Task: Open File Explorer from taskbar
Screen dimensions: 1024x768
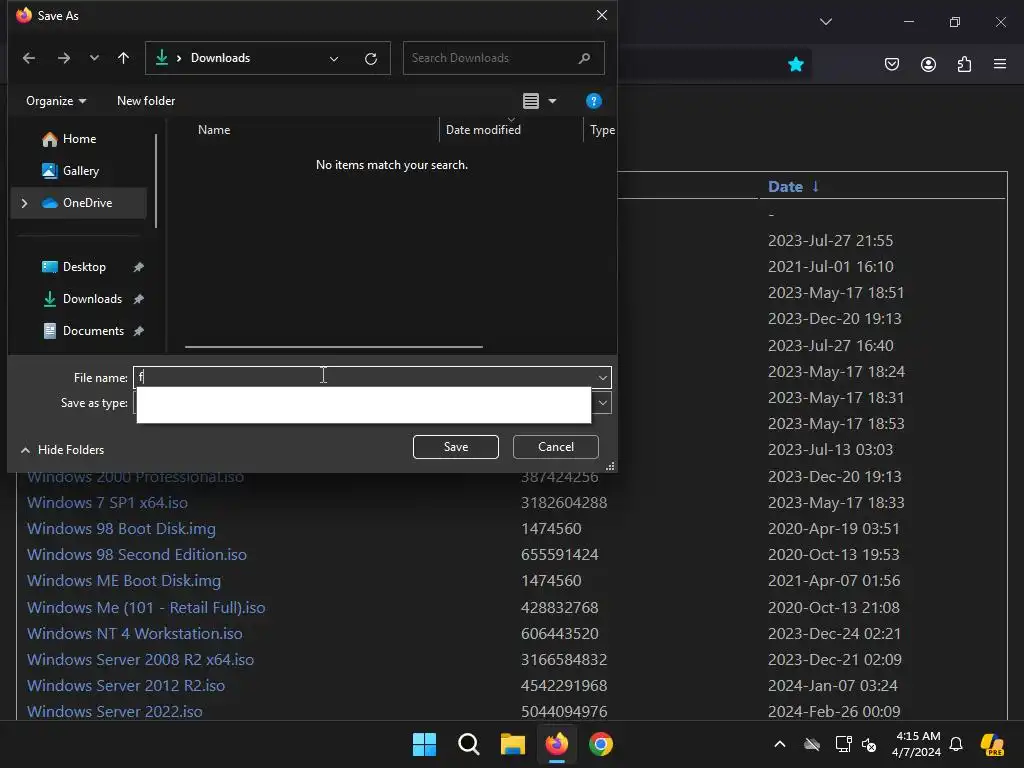Action: tap(513, 744)
